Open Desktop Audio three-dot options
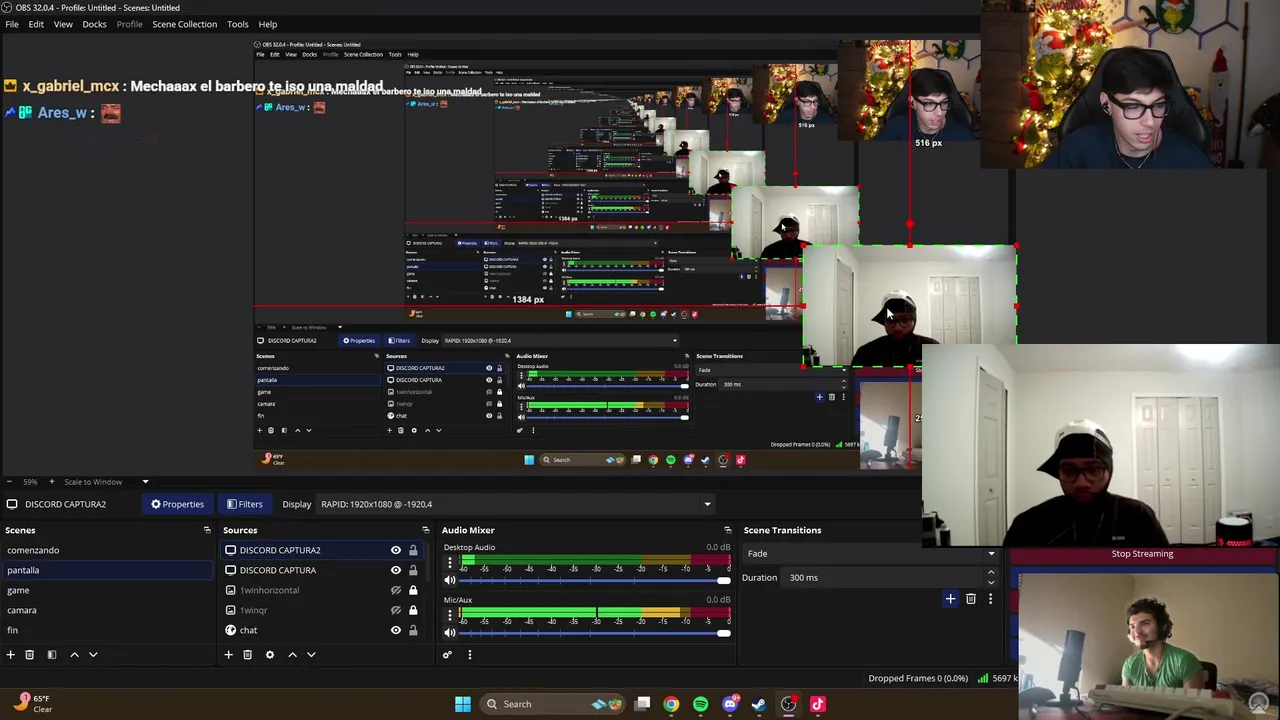 [x=449, y=565]
